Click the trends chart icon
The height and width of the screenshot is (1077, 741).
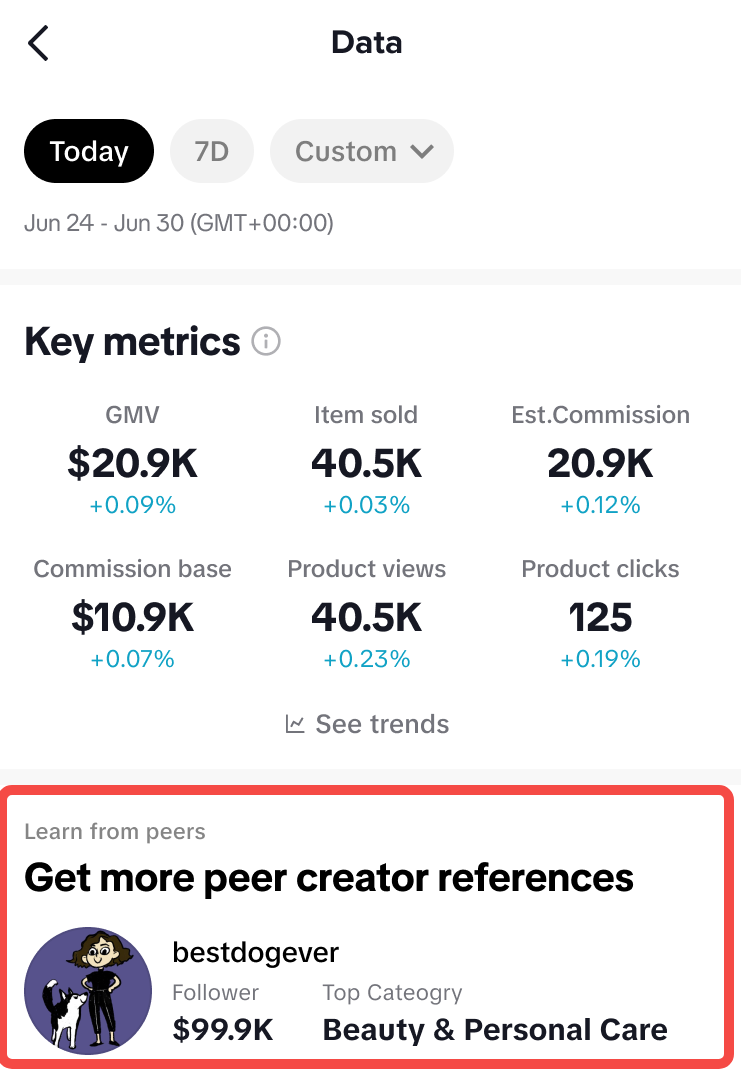coord(295,724)
